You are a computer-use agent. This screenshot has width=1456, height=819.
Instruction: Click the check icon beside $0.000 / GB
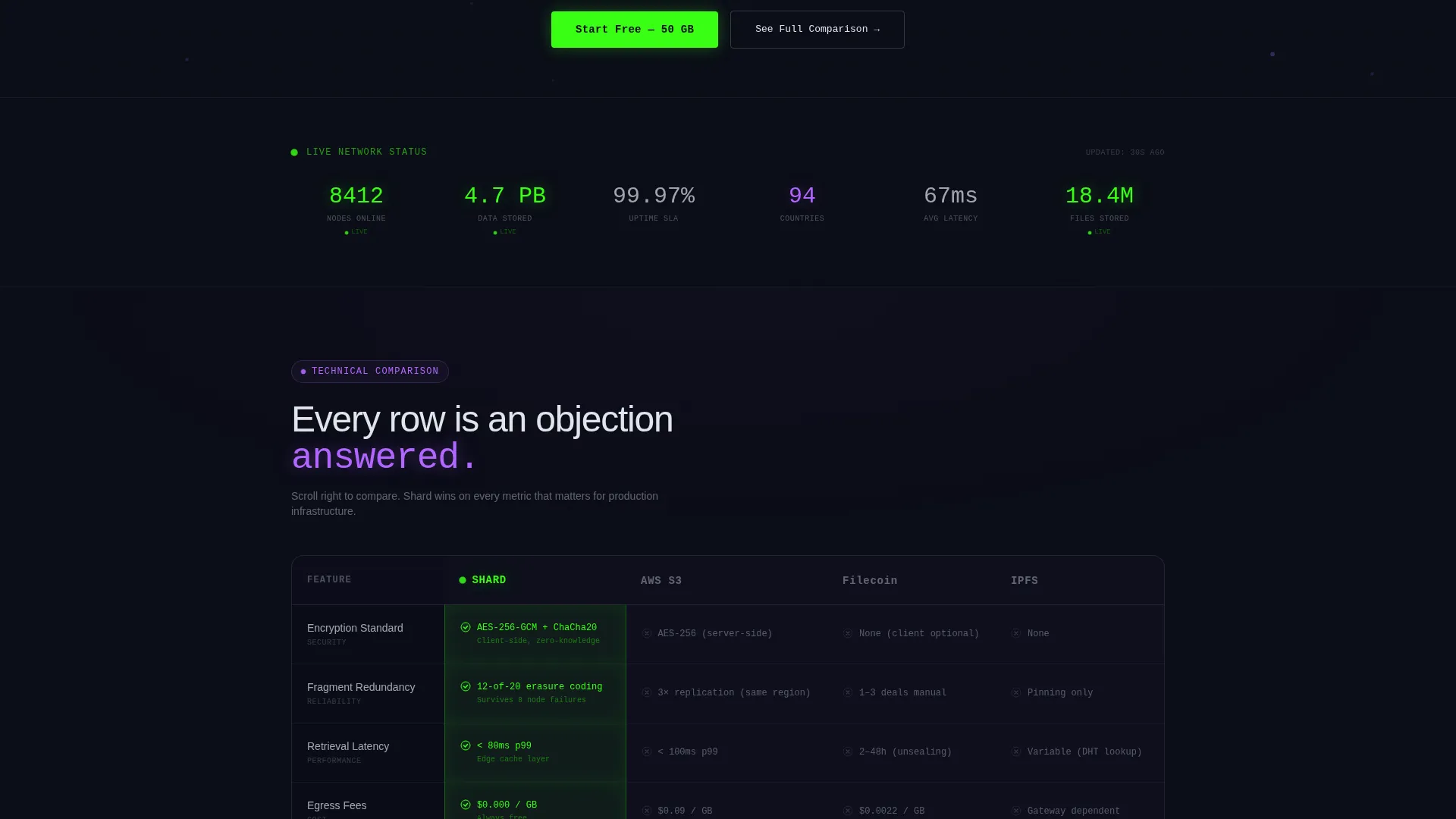466,805
